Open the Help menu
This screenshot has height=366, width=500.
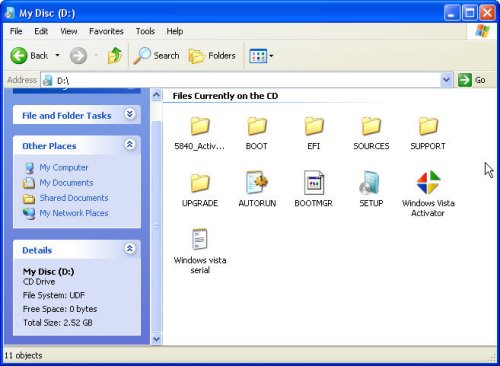(x=175, y=31)
